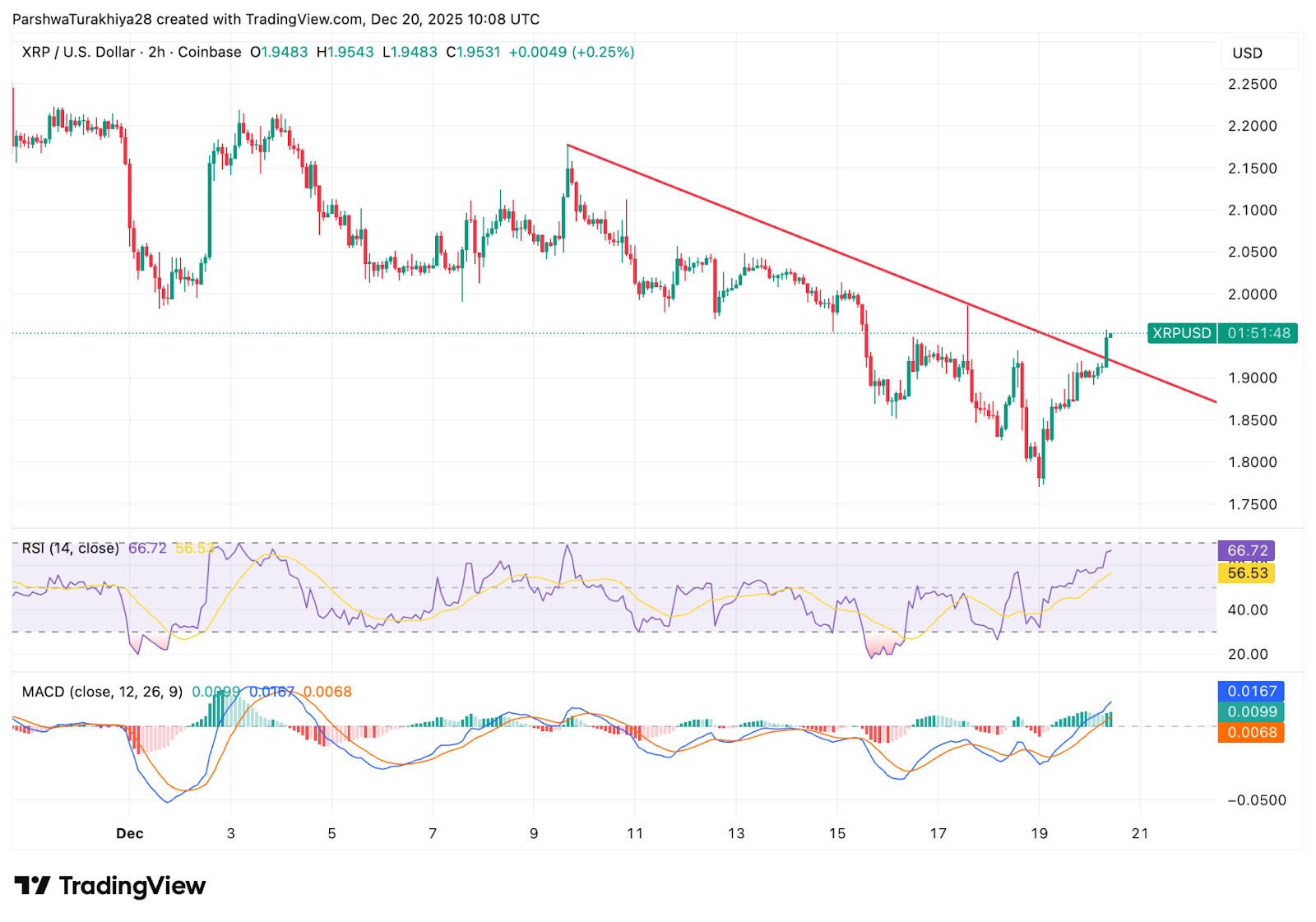
Task: Open the USD currency selector
Action: [x=1247, y=53]
